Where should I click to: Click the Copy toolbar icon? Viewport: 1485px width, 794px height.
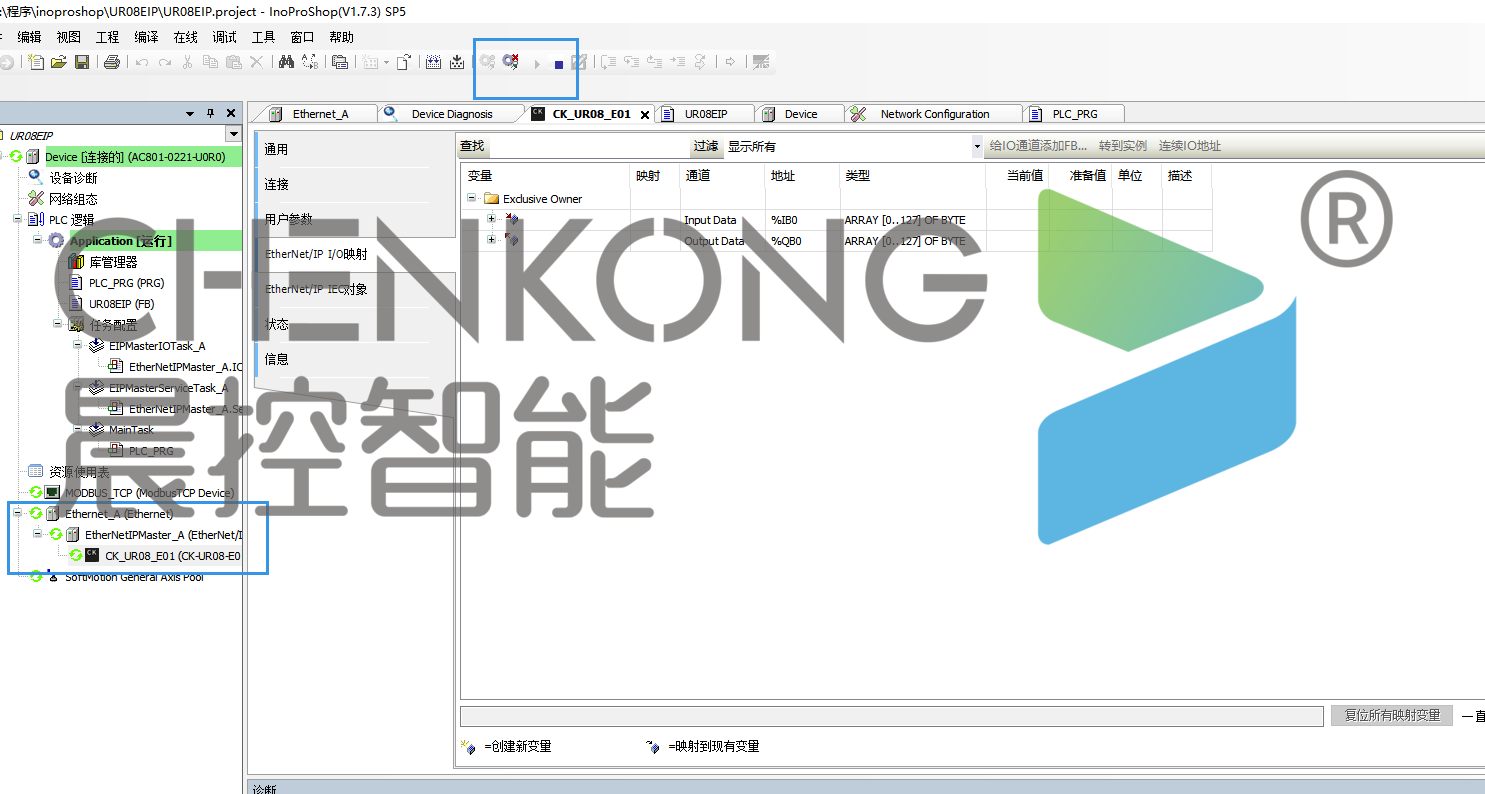click(210, 62)
